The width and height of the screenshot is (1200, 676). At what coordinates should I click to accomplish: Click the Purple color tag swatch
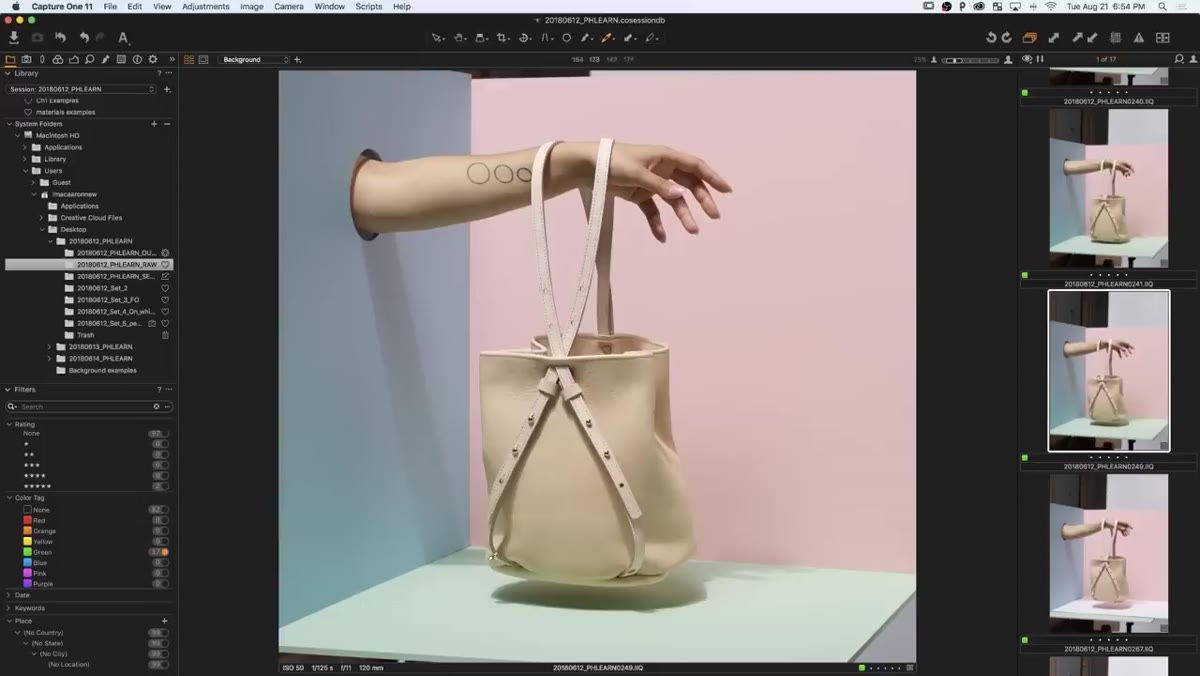click(x=28, y=583)
